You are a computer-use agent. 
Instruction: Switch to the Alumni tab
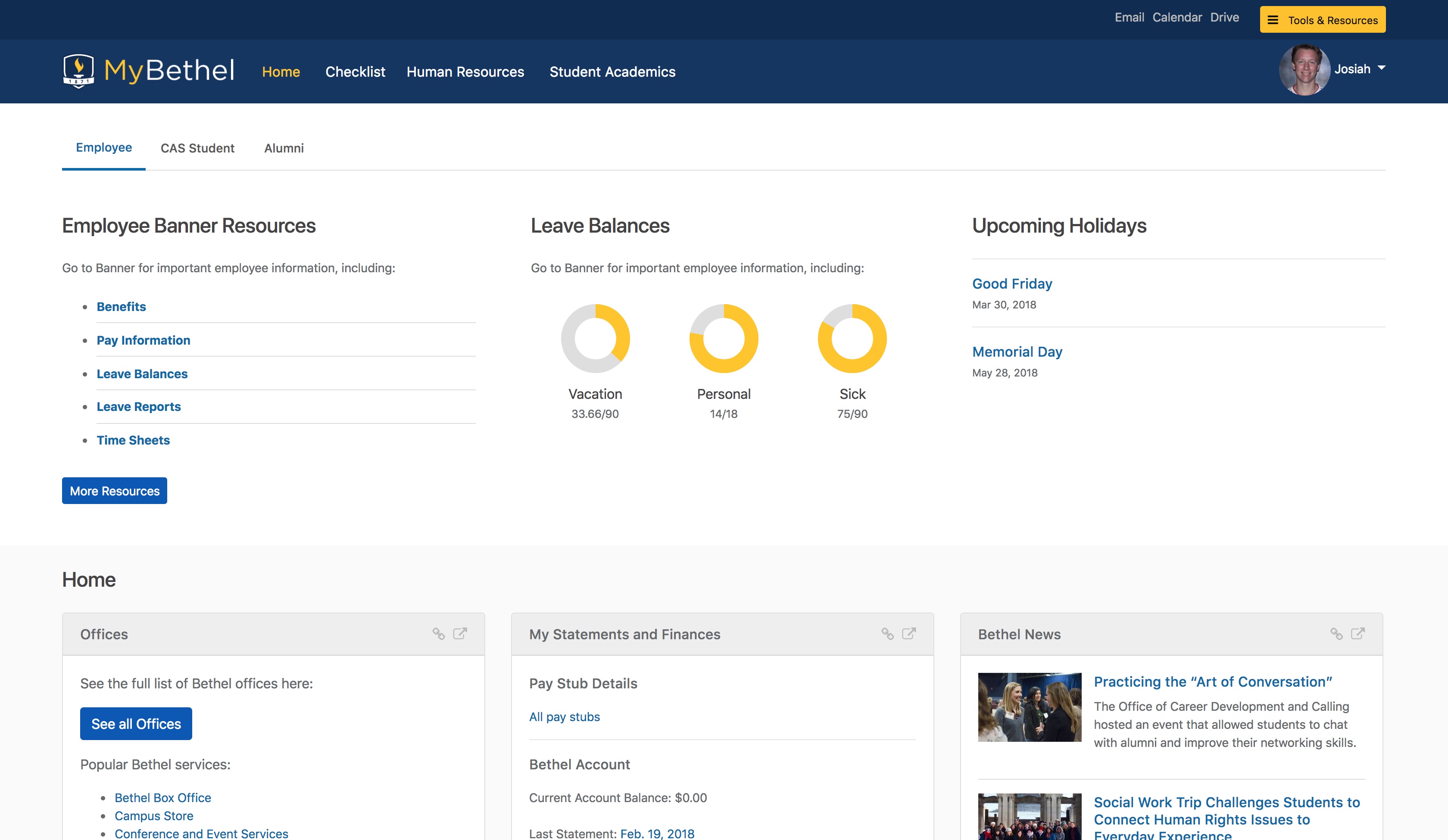(x=284, y=148)
